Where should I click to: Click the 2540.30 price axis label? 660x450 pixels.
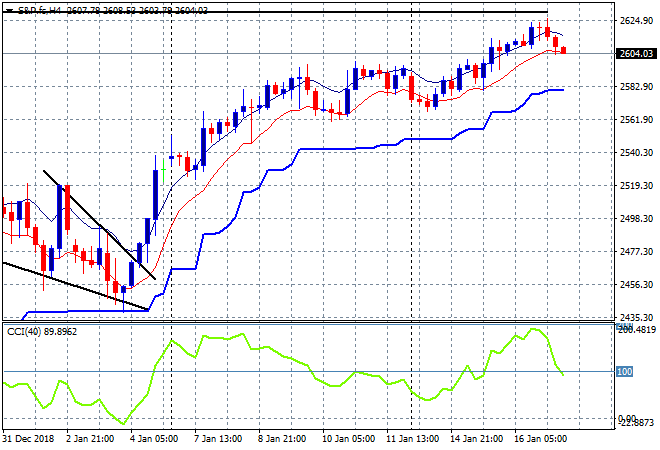pos(636,153)
